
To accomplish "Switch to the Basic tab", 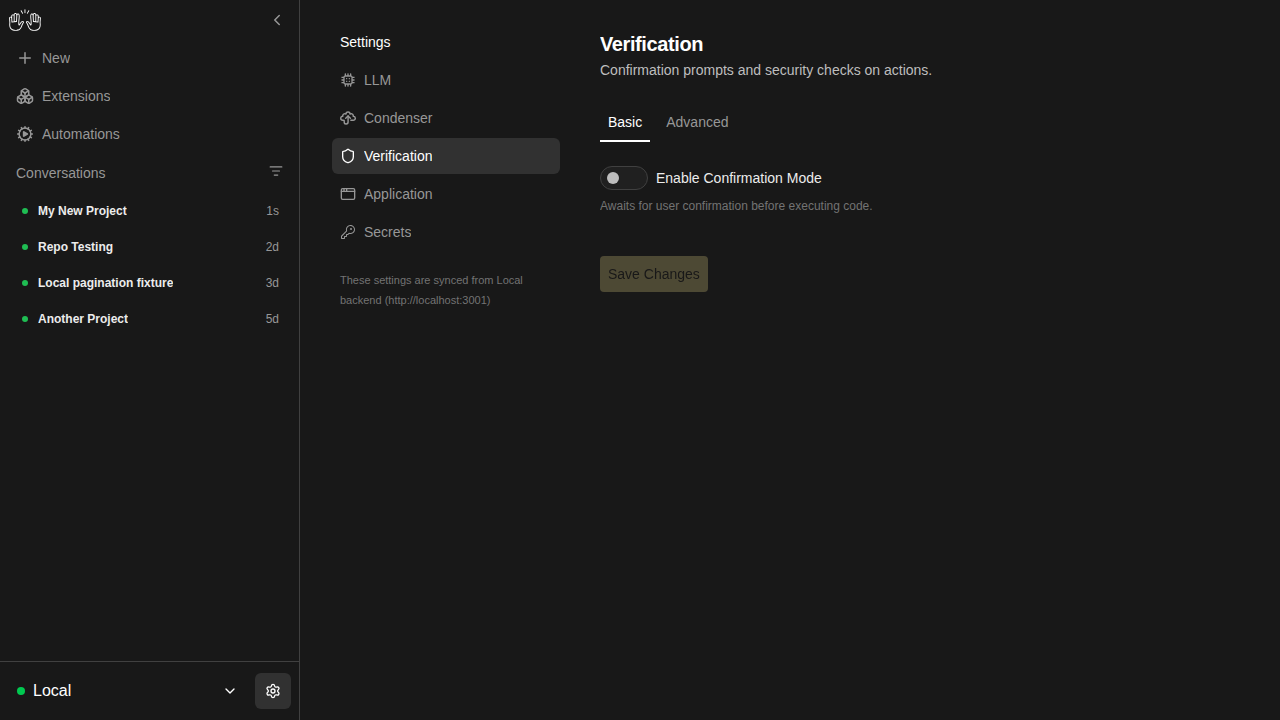I will 625,122.
